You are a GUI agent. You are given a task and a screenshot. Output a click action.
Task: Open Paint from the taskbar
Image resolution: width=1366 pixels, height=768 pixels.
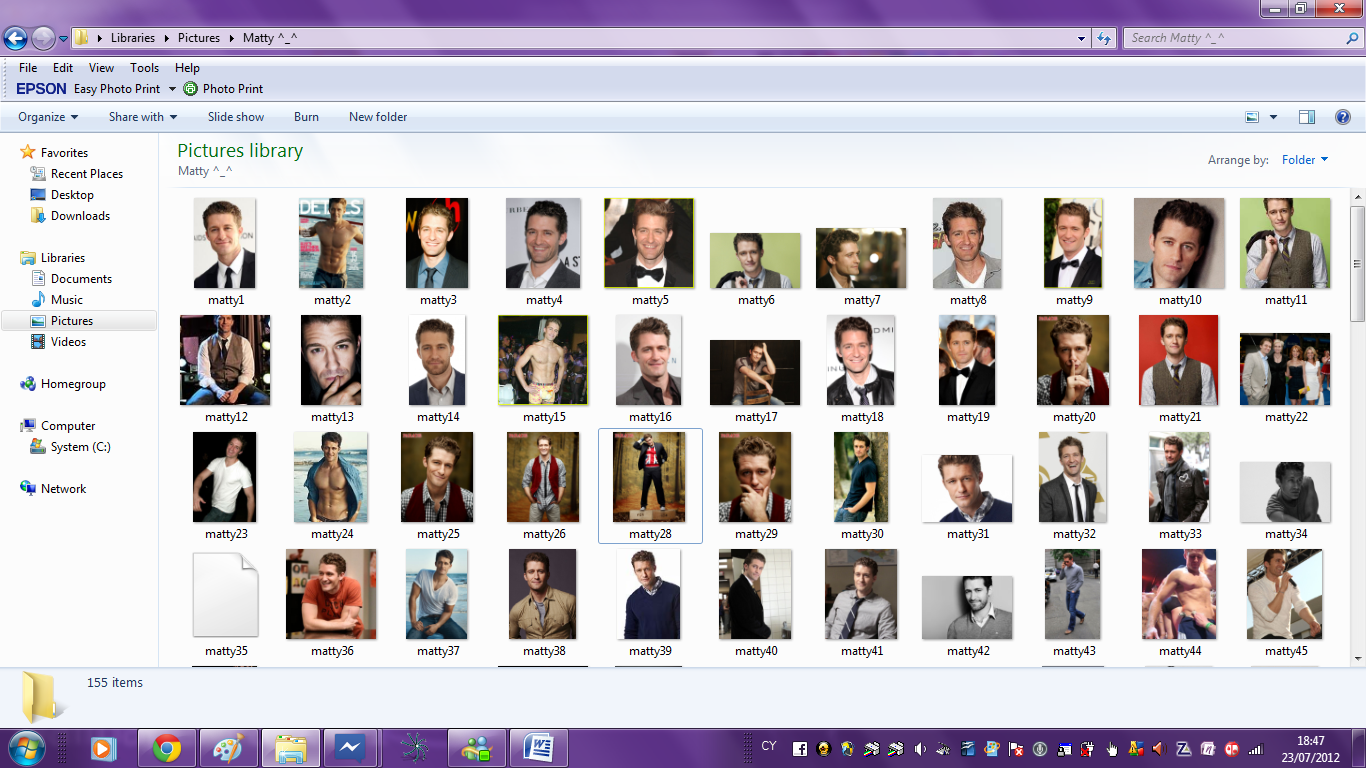point(229,747)
